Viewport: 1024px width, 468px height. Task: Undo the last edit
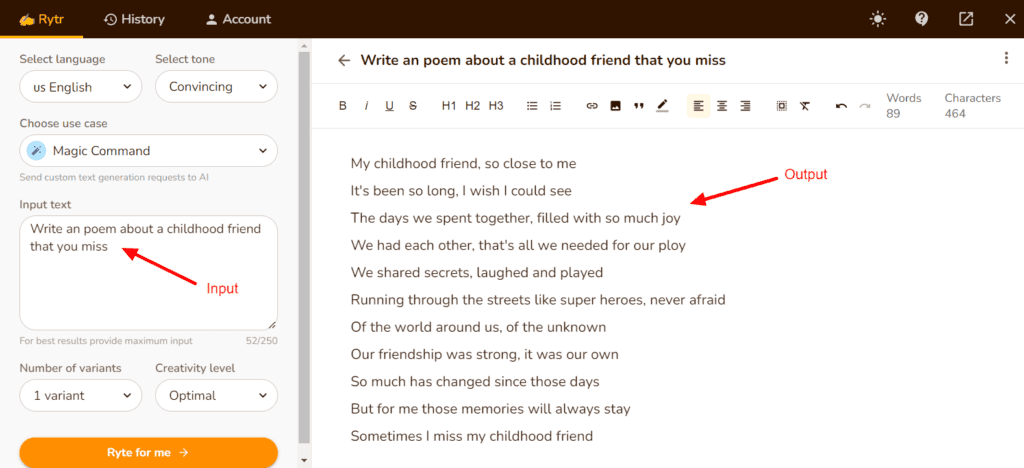(x=841, y=106)
